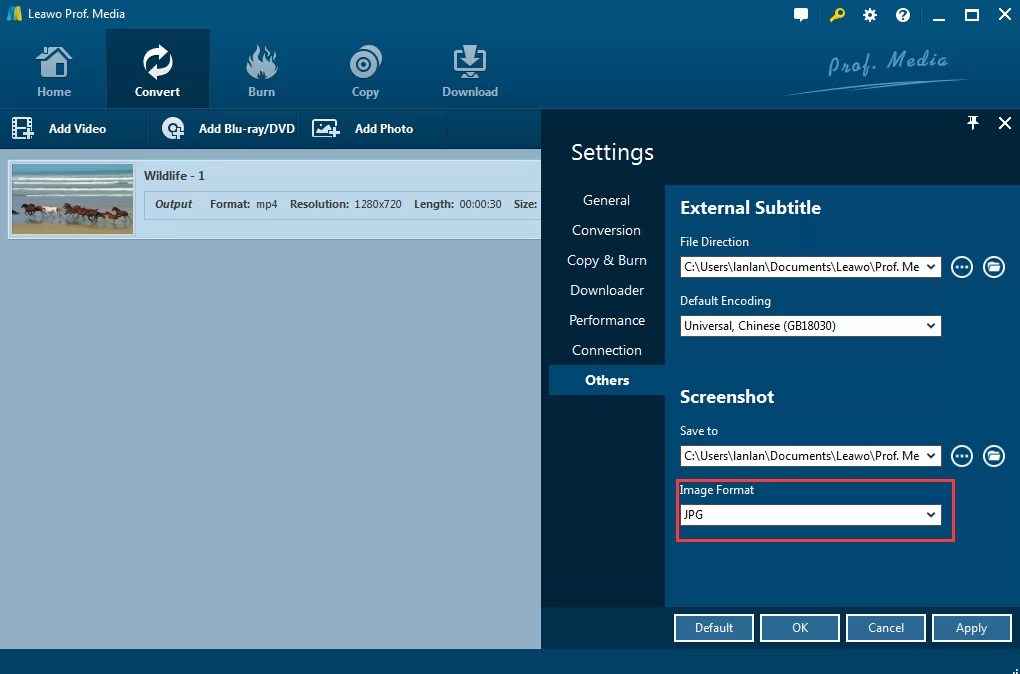The height and width of the screenshot is (674, 1020).
Task: Click the Add Blu-ray/DVD icon
Action: coord(173,128)
